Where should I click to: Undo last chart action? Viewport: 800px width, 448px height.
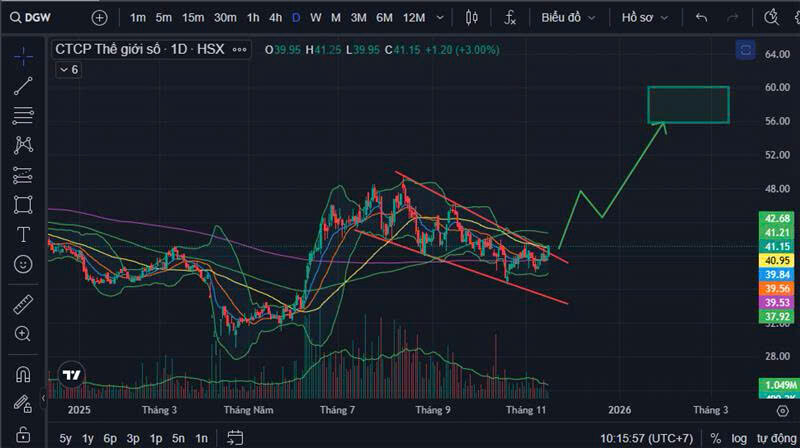(702, 18)
